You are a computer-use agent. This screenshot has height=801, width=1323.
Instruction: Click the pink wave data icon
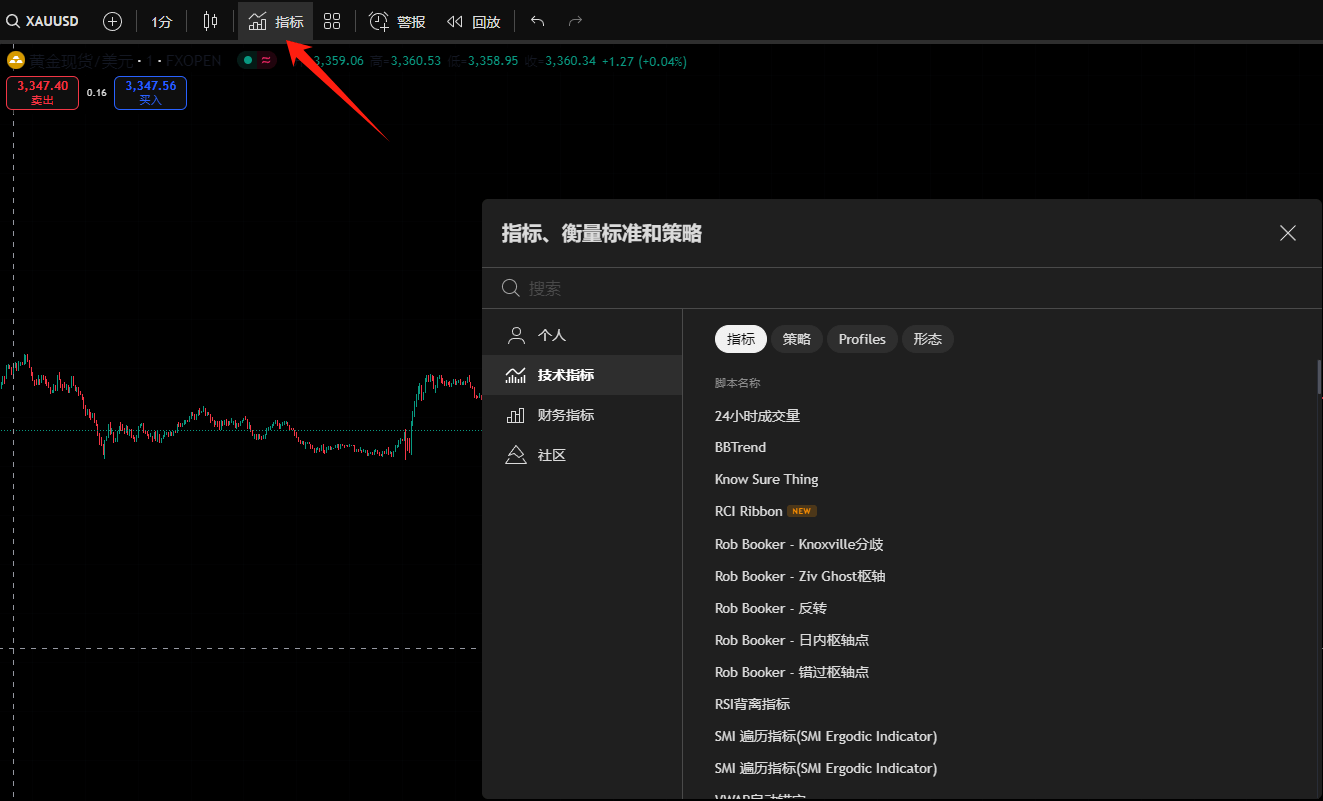[x=266, y=60]
